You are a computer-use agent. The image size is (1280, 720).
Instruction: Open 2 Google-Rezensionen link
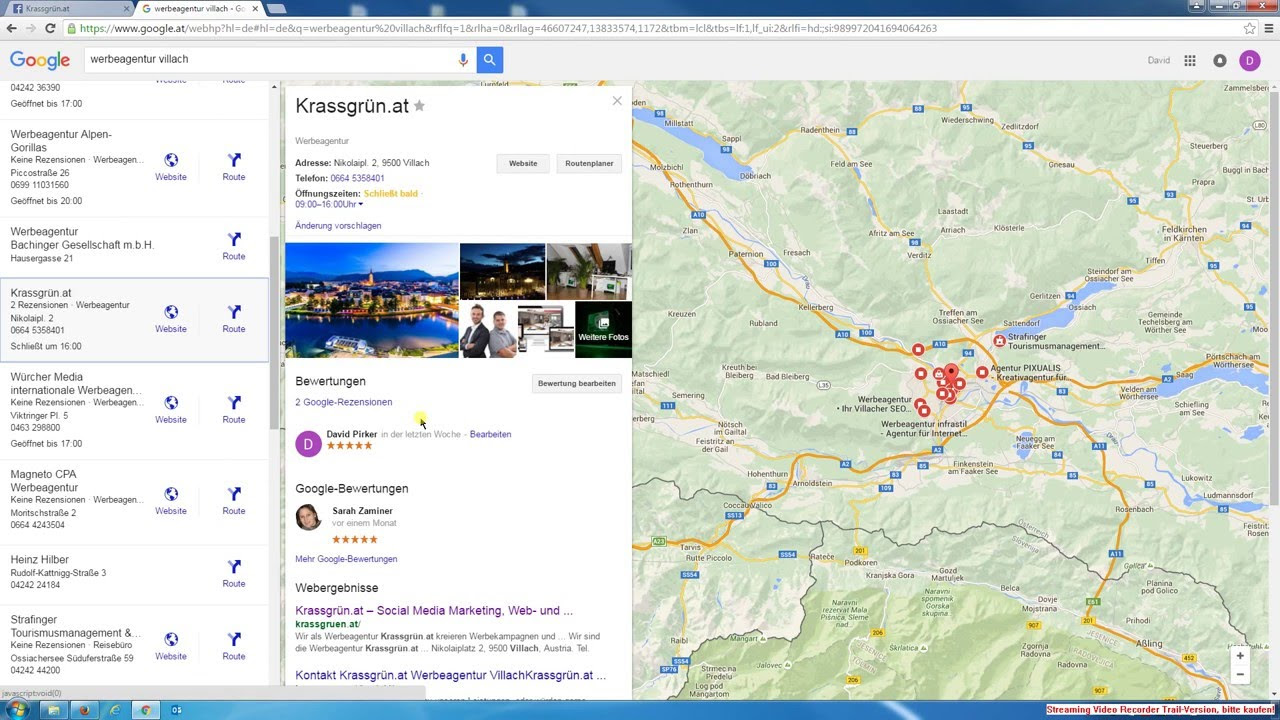pos(343,402)
